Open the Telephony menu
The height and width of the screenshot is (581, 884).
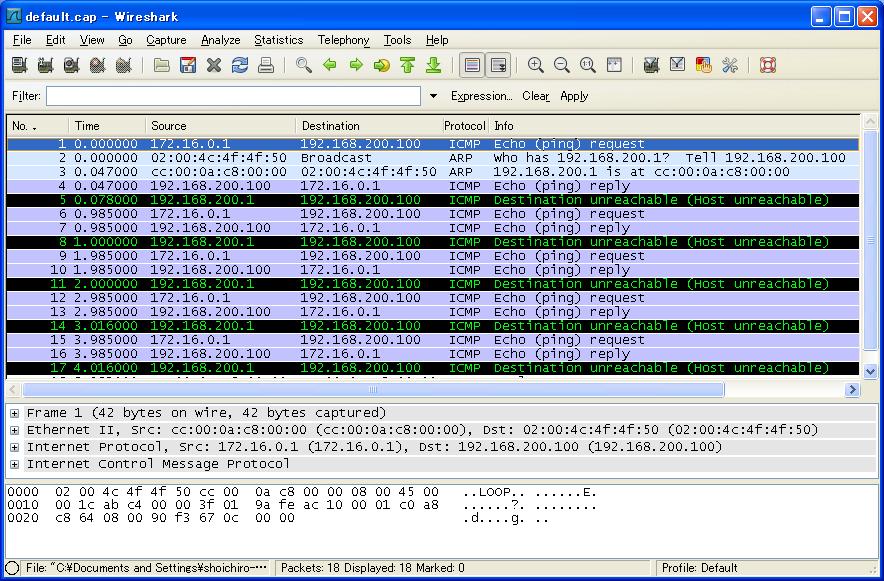pyautogui.click(x=343, y=40)
